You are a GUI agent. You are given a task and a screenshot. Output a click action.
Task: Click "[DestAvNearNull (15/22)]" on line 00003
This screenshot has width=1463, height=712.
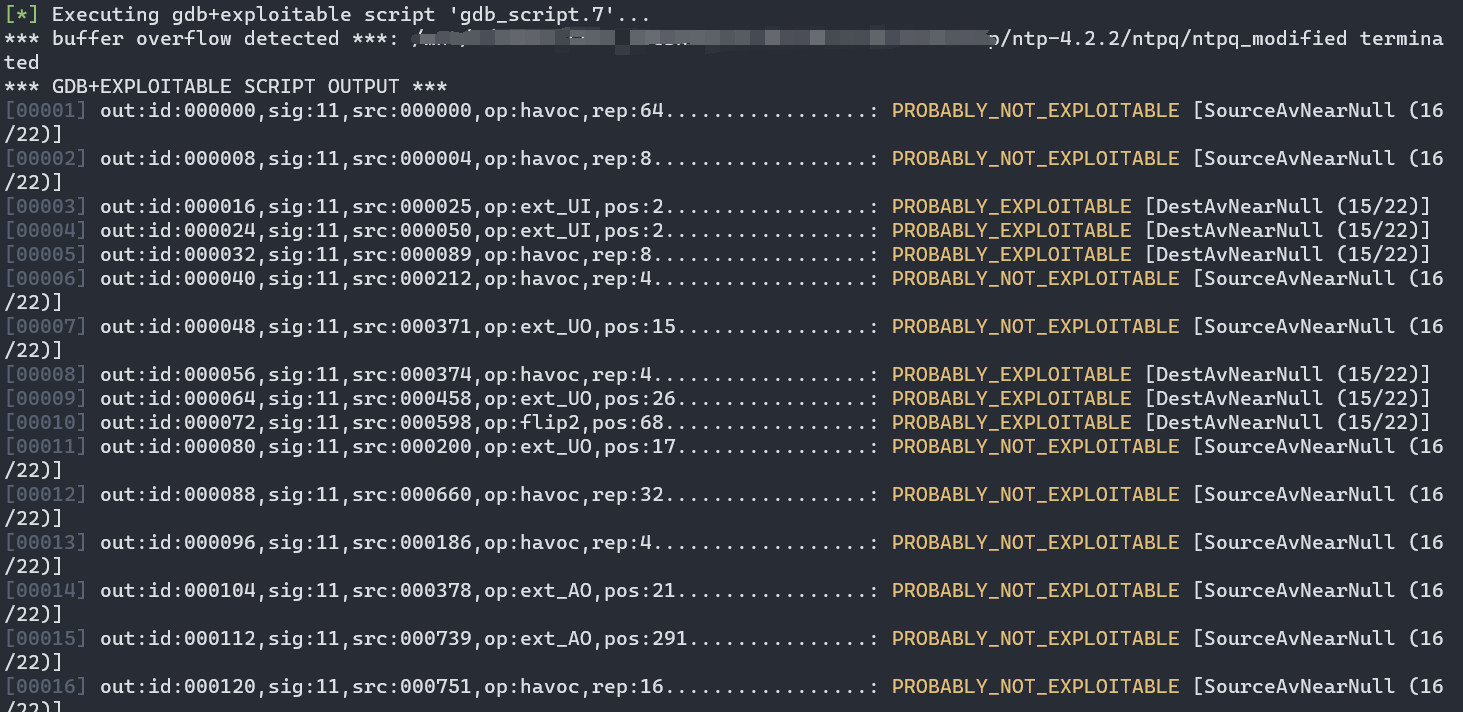point(1288,207)
